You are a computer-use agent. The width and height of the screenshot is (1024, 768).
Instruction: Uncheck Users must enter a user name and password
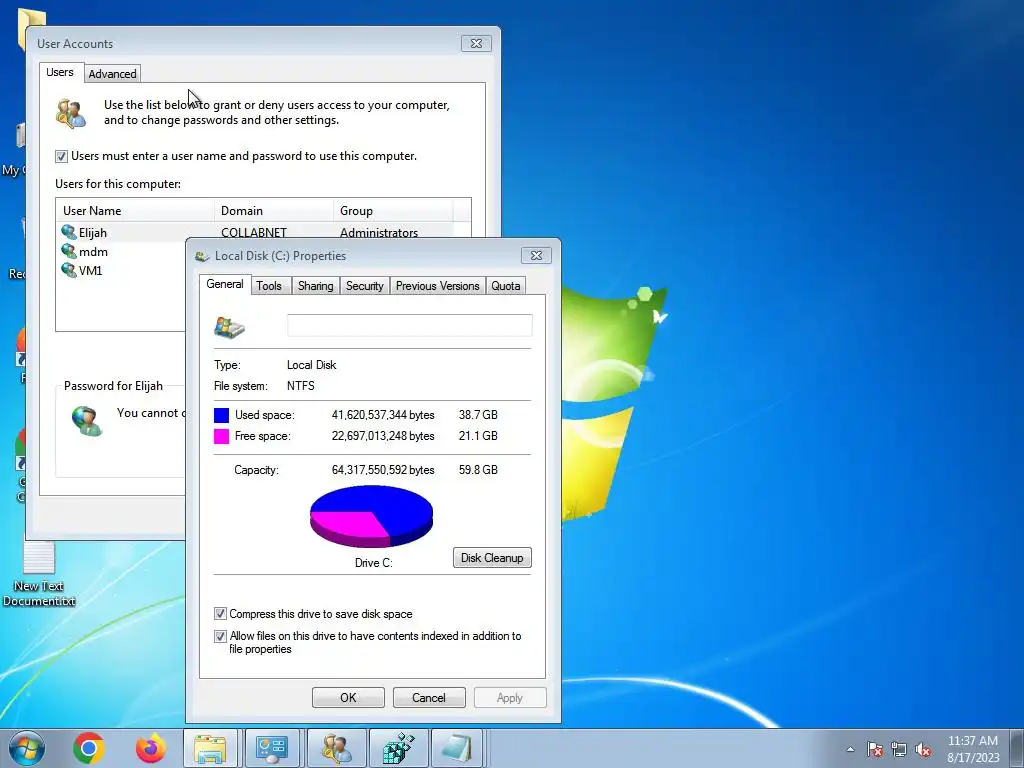(x=61, y=156)
